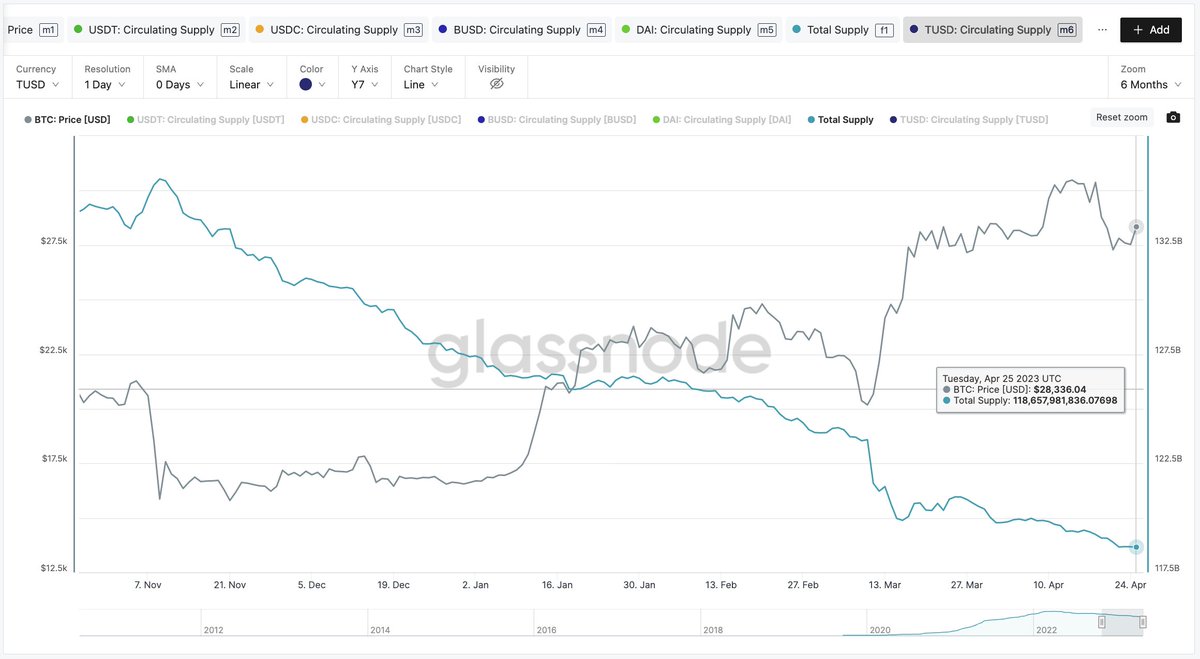Open the SMA 0 Days dropdown

[x=179, y=85]
